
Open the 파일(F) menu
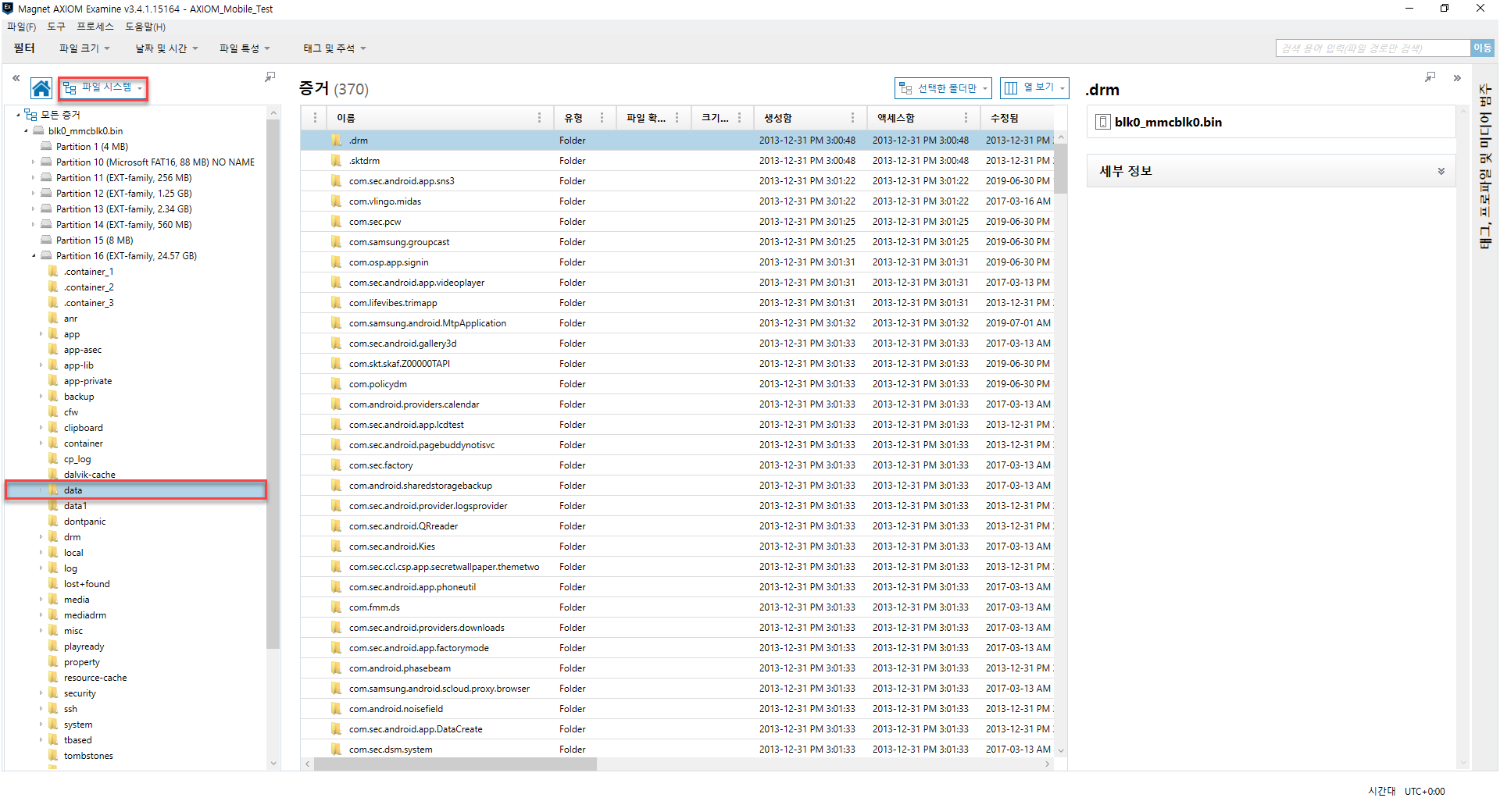22,27
